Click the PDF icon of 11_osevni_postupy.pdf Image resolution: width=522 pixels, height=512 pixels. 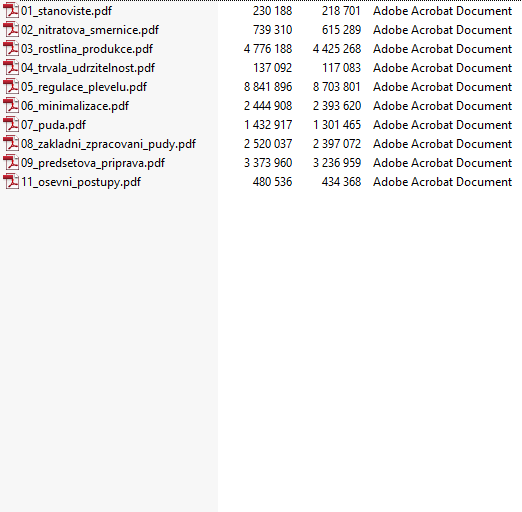point(11,181)
